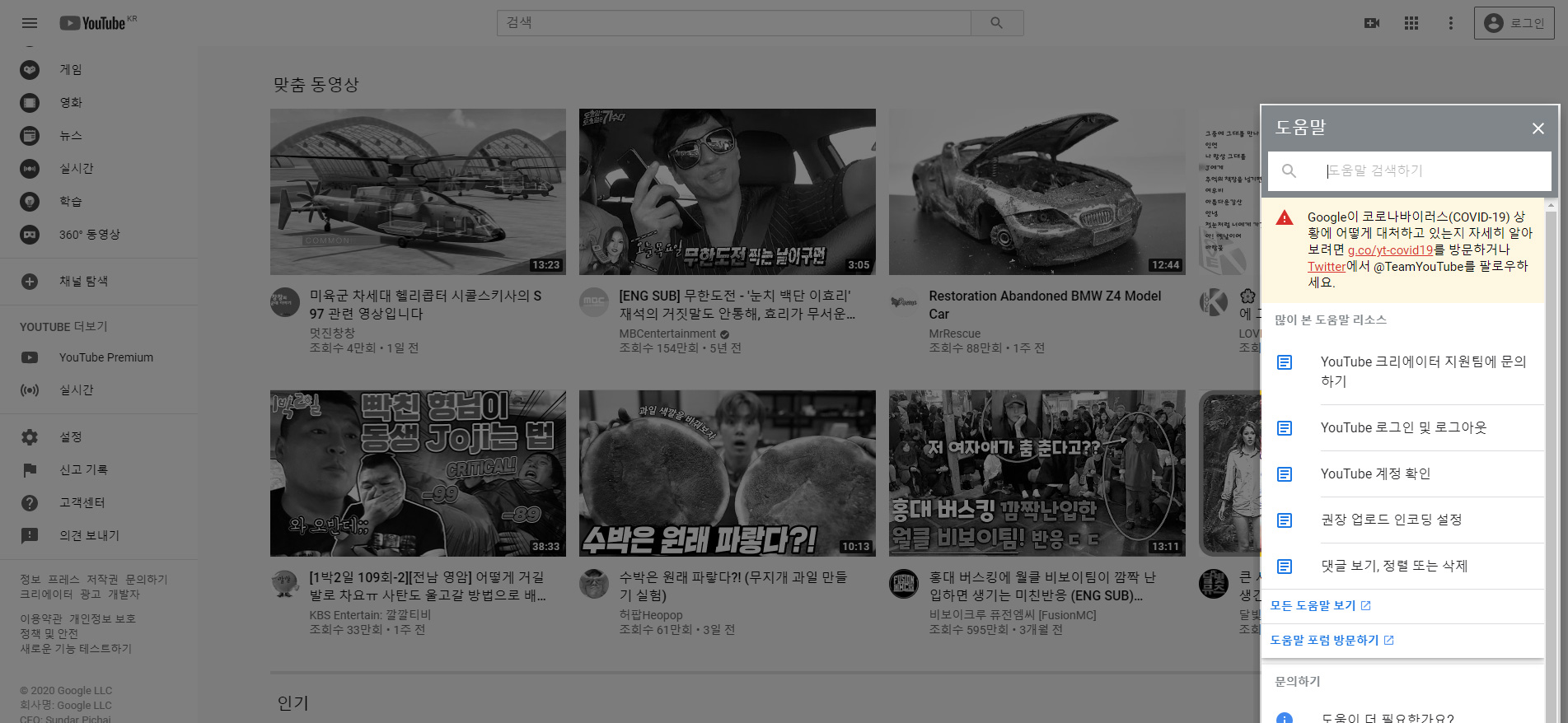Click the YouTube Premium icon
The width and height of the screenshot is (1568, 723).
click(30, 357)
